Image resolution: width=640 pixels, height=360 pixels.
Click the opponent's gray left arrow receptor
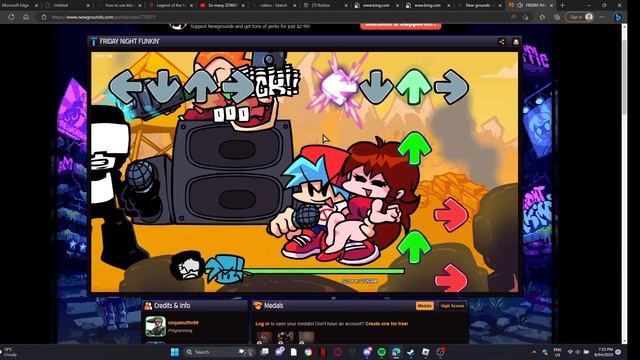pyautogui.click(x=125, y=87)
